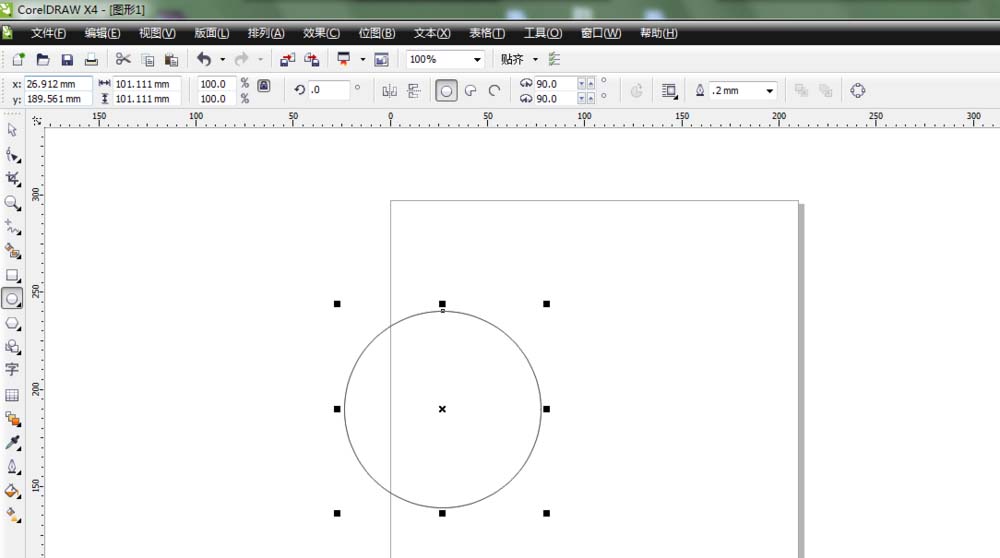The width and height of the screenshot is (1000, 558).
Task: Open the 贴齐 snap dropdown
Action: (x=535, y=59)
